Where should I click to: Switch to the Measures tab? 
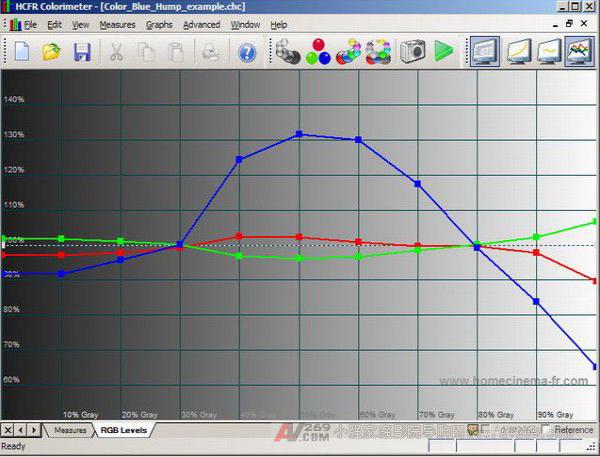pyautogui.click(x=70, y=430)
